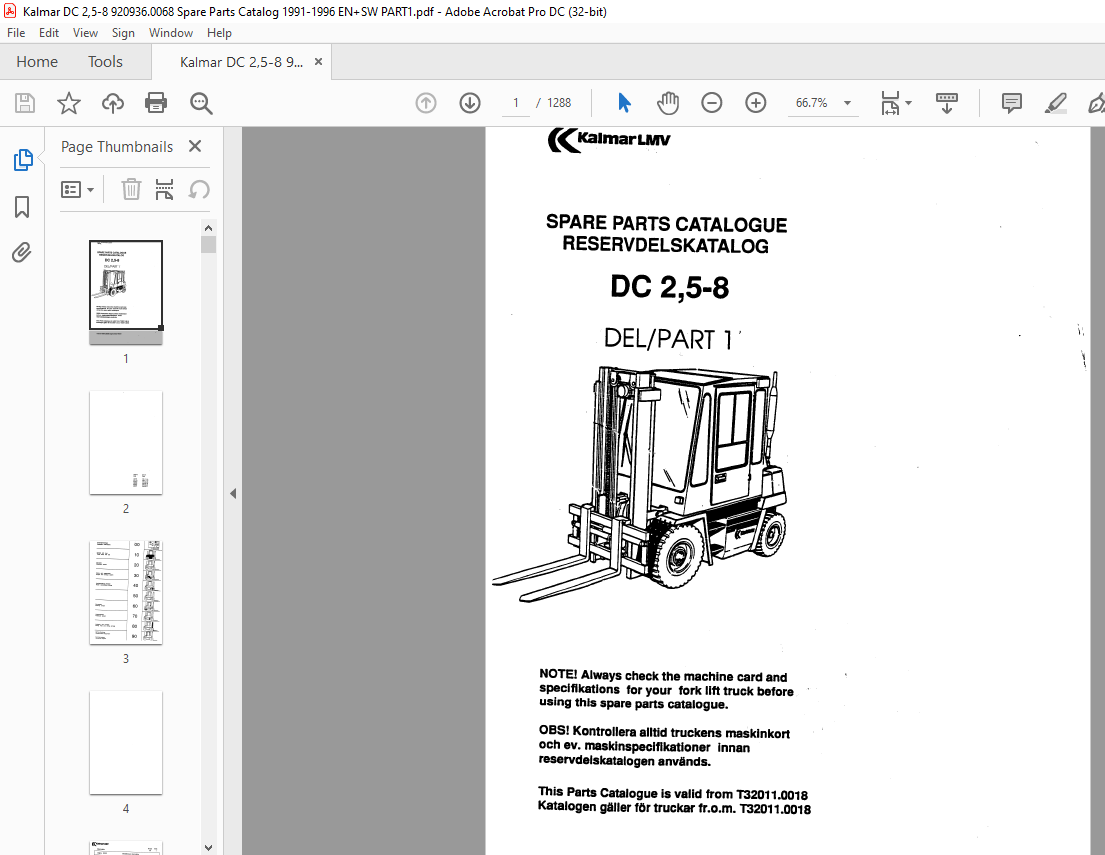Screen dimensions: 1105x855
Task: Open the Help menu
Action: tap(219, 33)
